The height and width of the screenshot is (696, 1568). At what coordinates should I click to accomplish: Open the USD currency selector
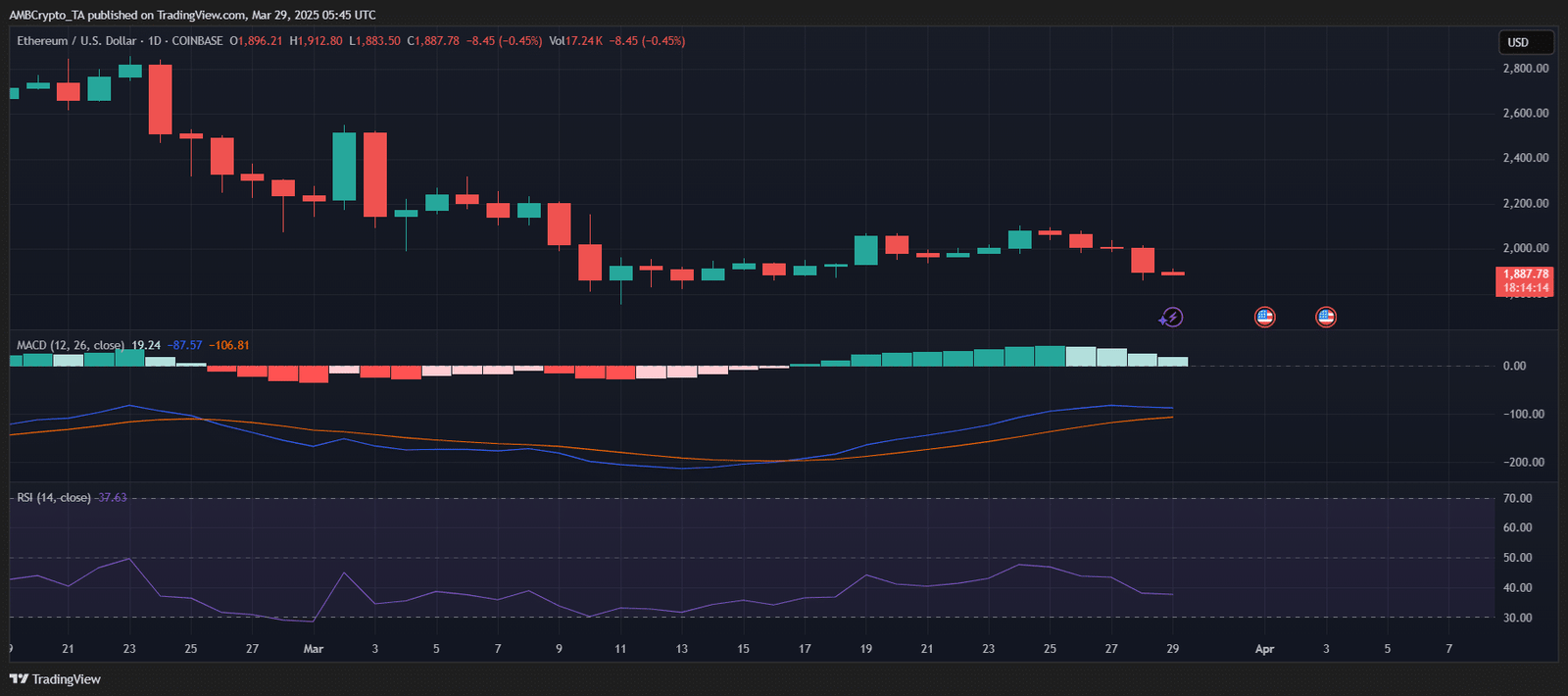[1525, 42]
